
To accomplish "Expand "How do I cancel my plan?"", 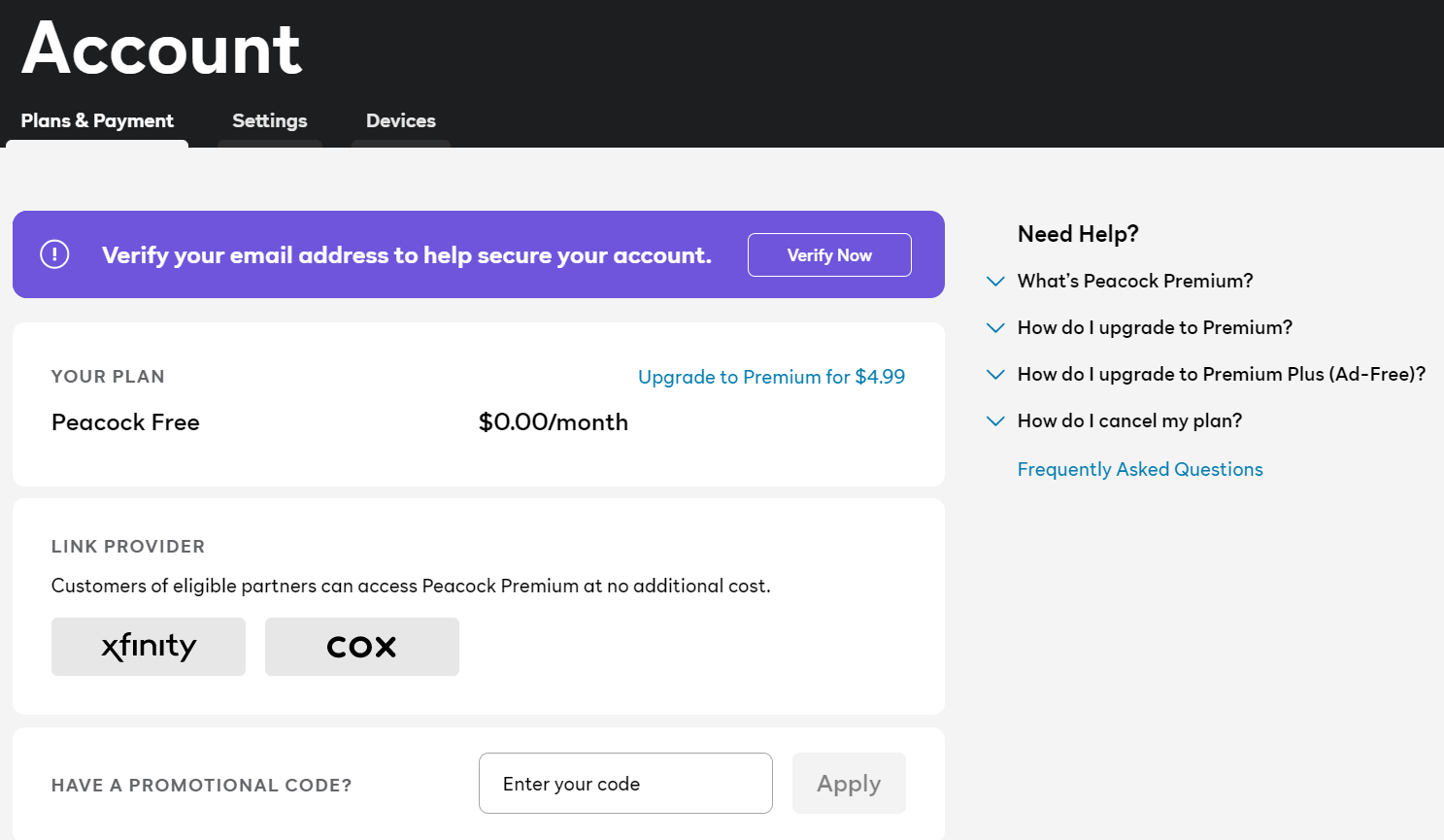I will pos(1129,420).
